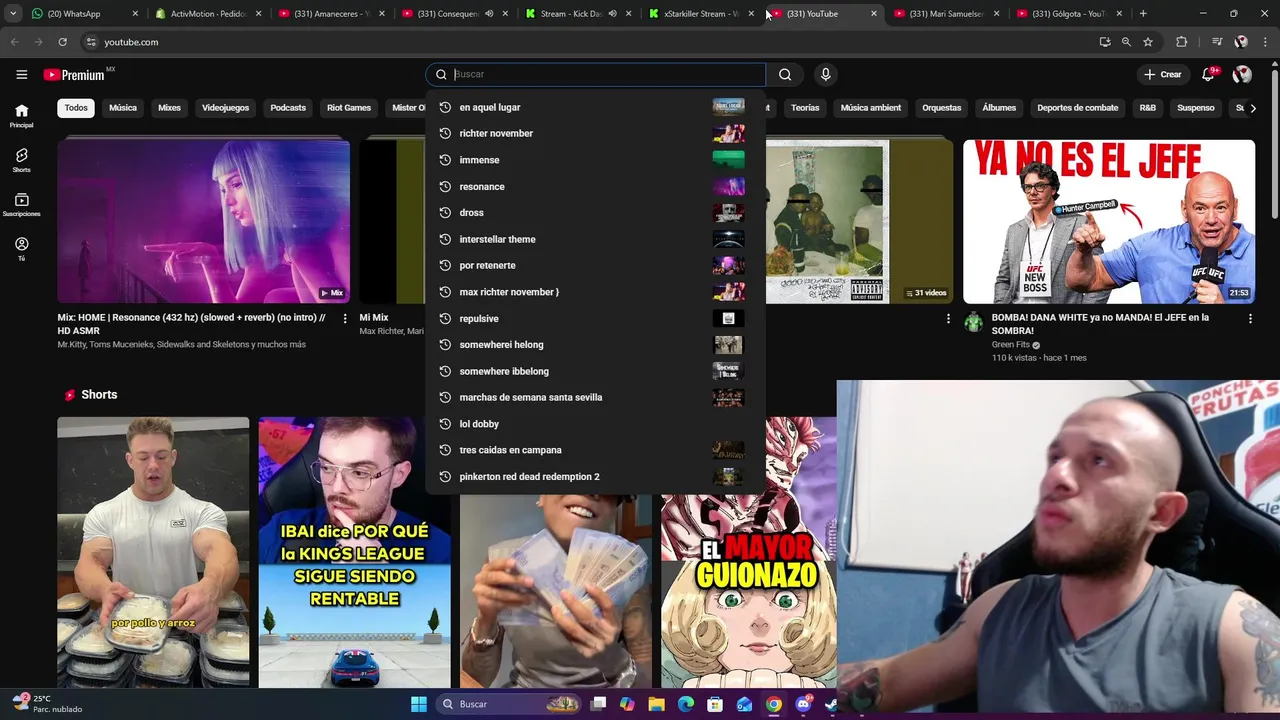Click the YouTube Premium logo
Image resolution: width=1280 pixels, height=720 pixels.
pos(75,75)
